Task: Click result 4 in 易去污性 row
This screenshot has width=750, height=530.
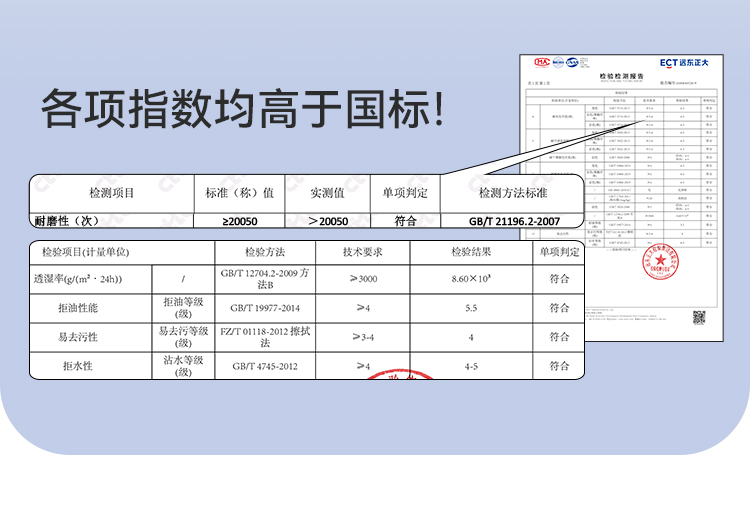Action: 471,337
